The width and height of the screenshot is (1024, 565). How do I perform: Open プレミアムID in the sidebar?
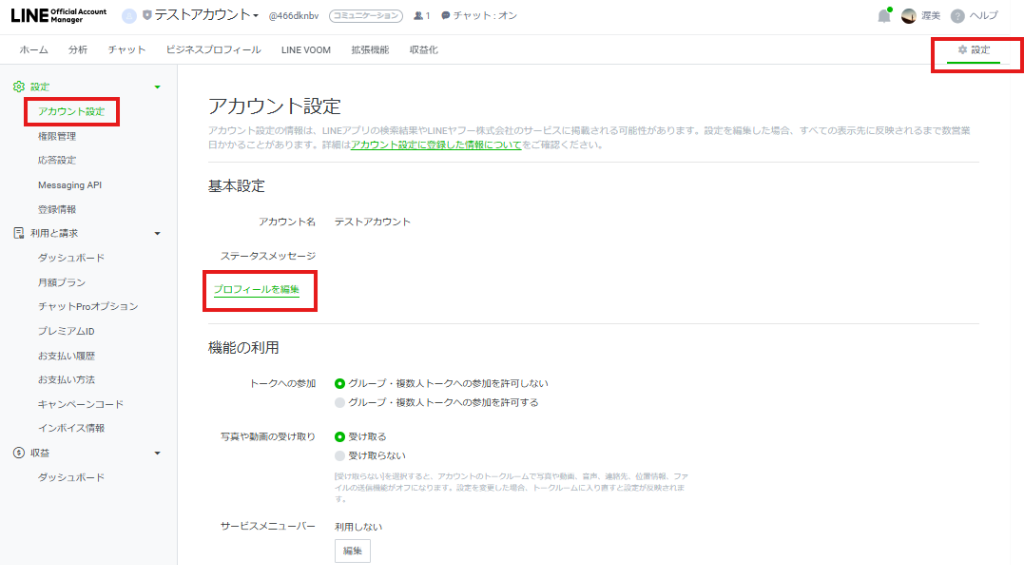tap(66, 331)
